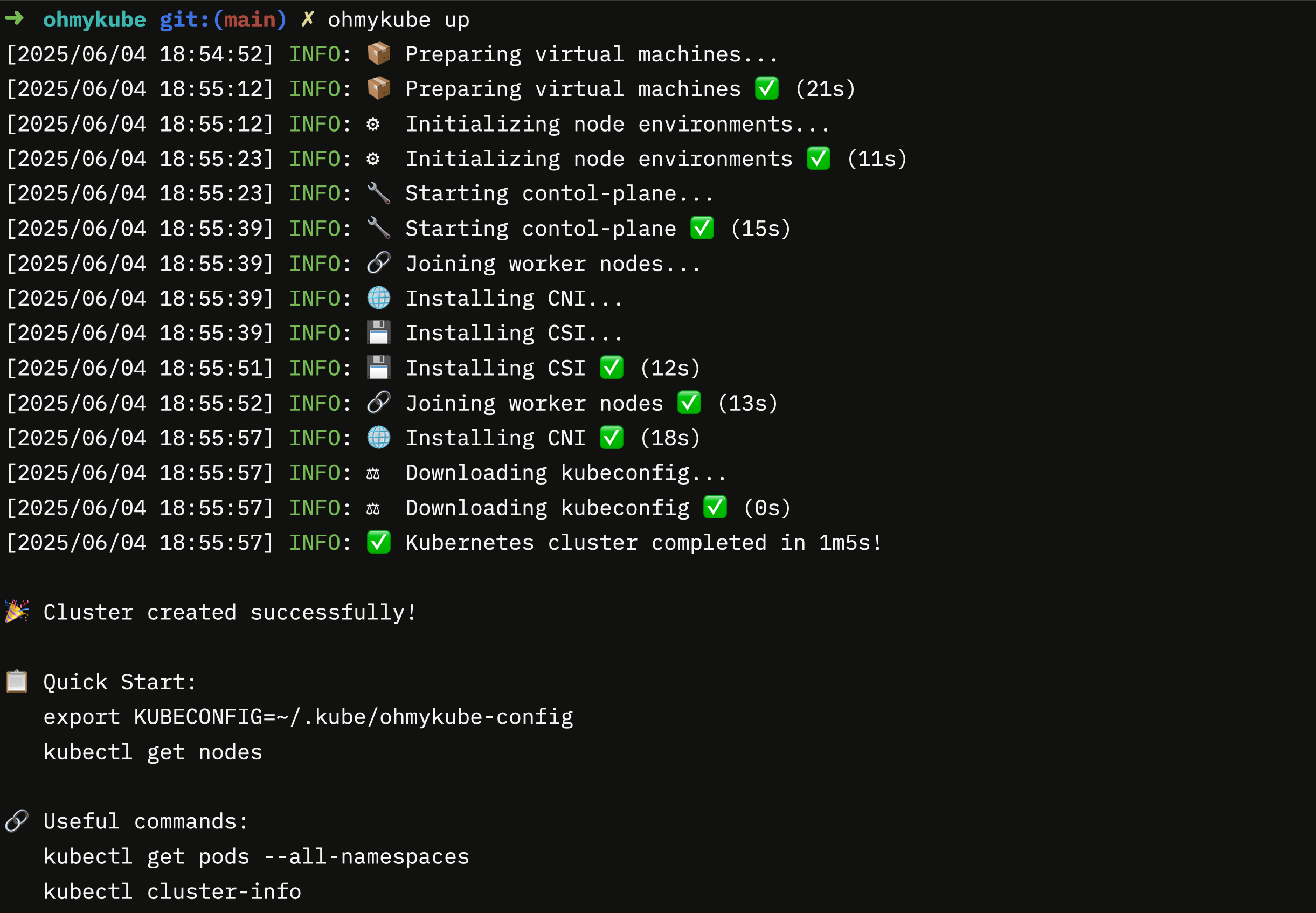Click the wrench icon beside 'Starting contol-plane...'
This screenshot has height=913, width=1316.
pyautogui.click(x=379, y=193)
